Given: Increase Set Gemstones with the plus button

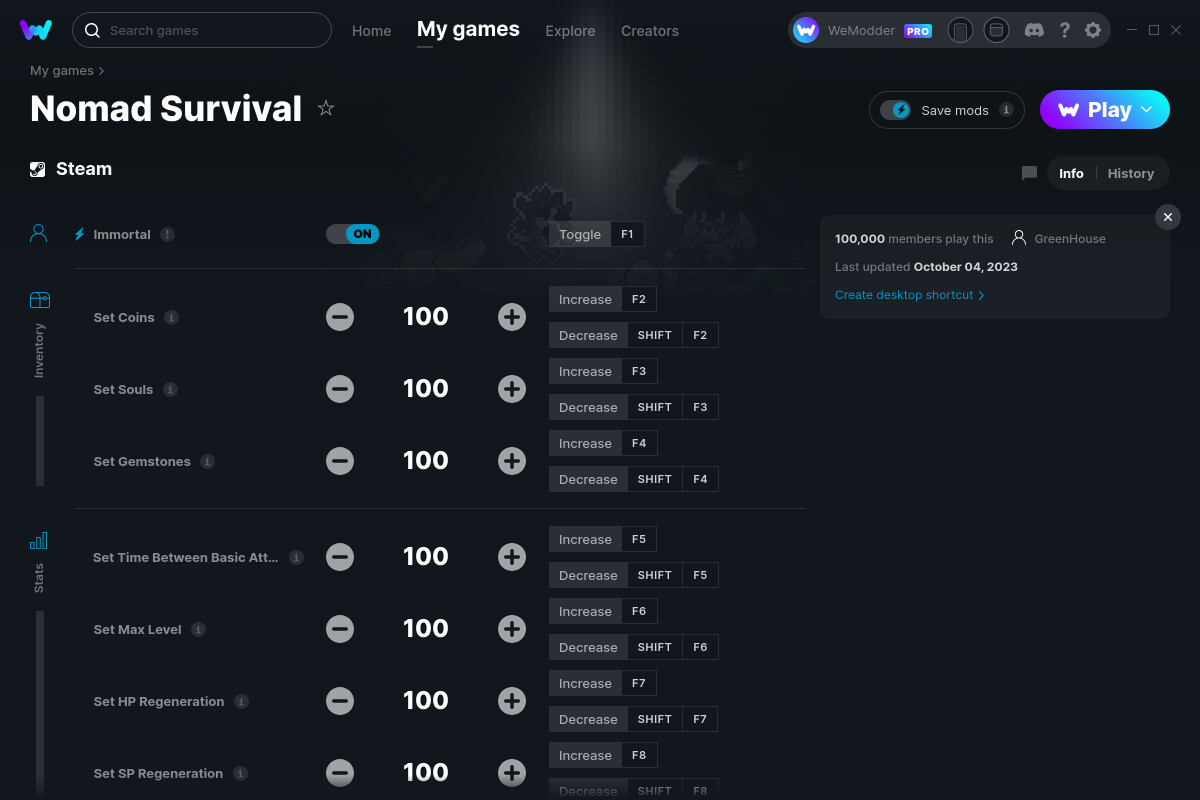Looking at the screenshot, I should pyautogui.click(x=512, y=461).
